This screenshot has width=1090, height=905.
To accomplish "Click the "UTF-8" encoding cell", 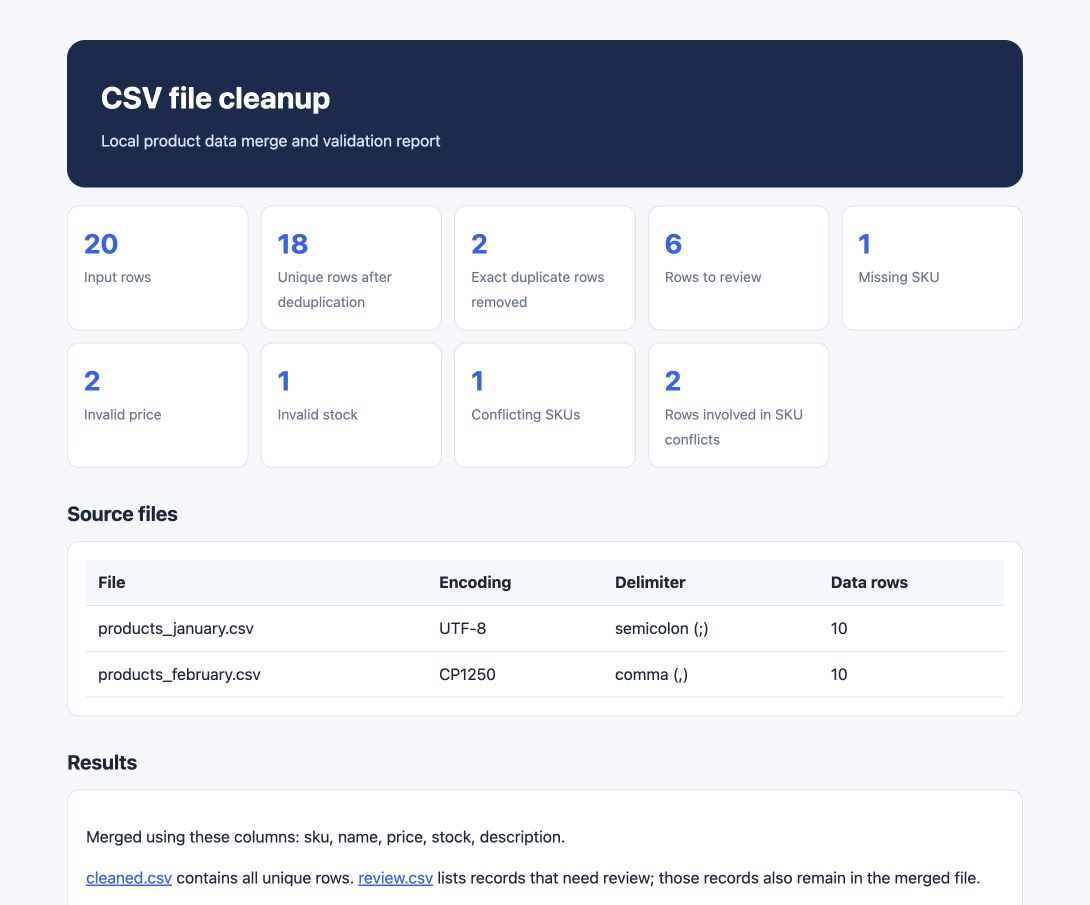I will [462, 629].
